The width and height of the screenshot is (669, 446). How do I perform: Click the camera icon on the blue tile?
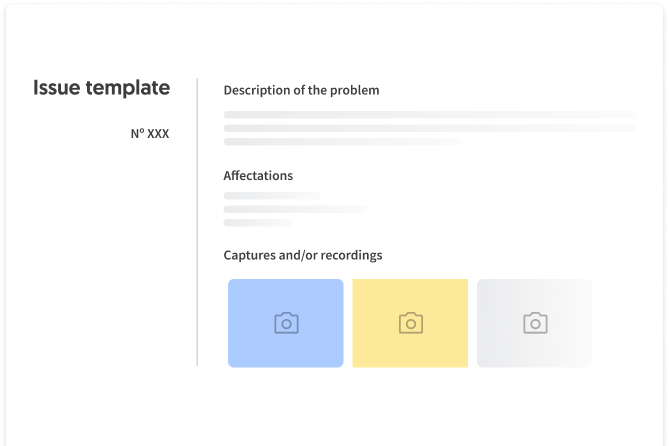click(x=286, y=323)
